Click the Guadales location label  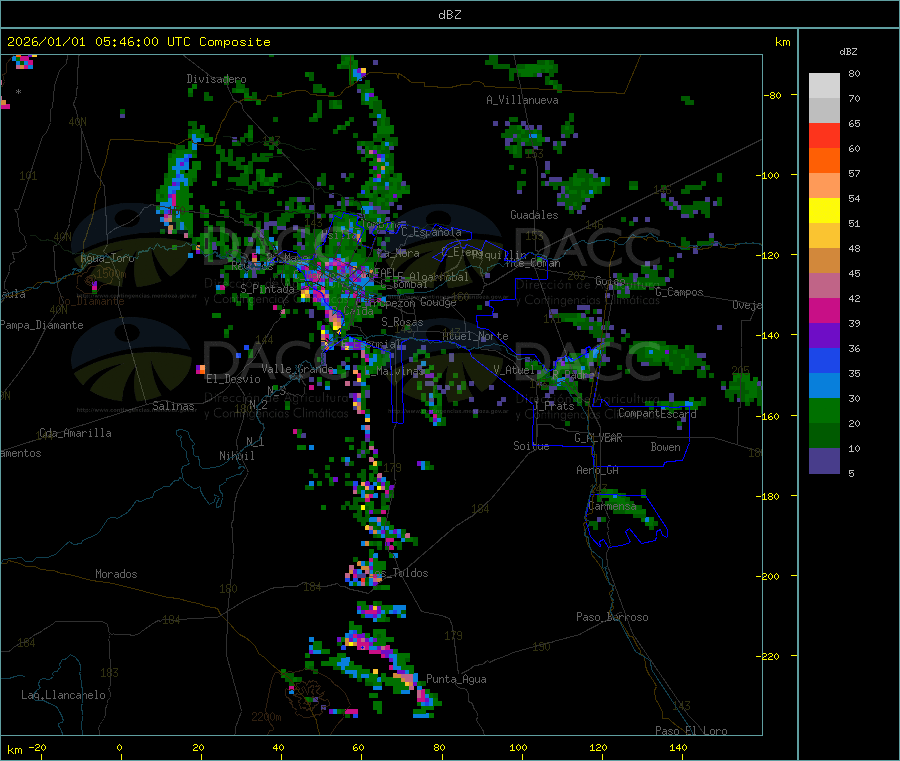[534, 215]
